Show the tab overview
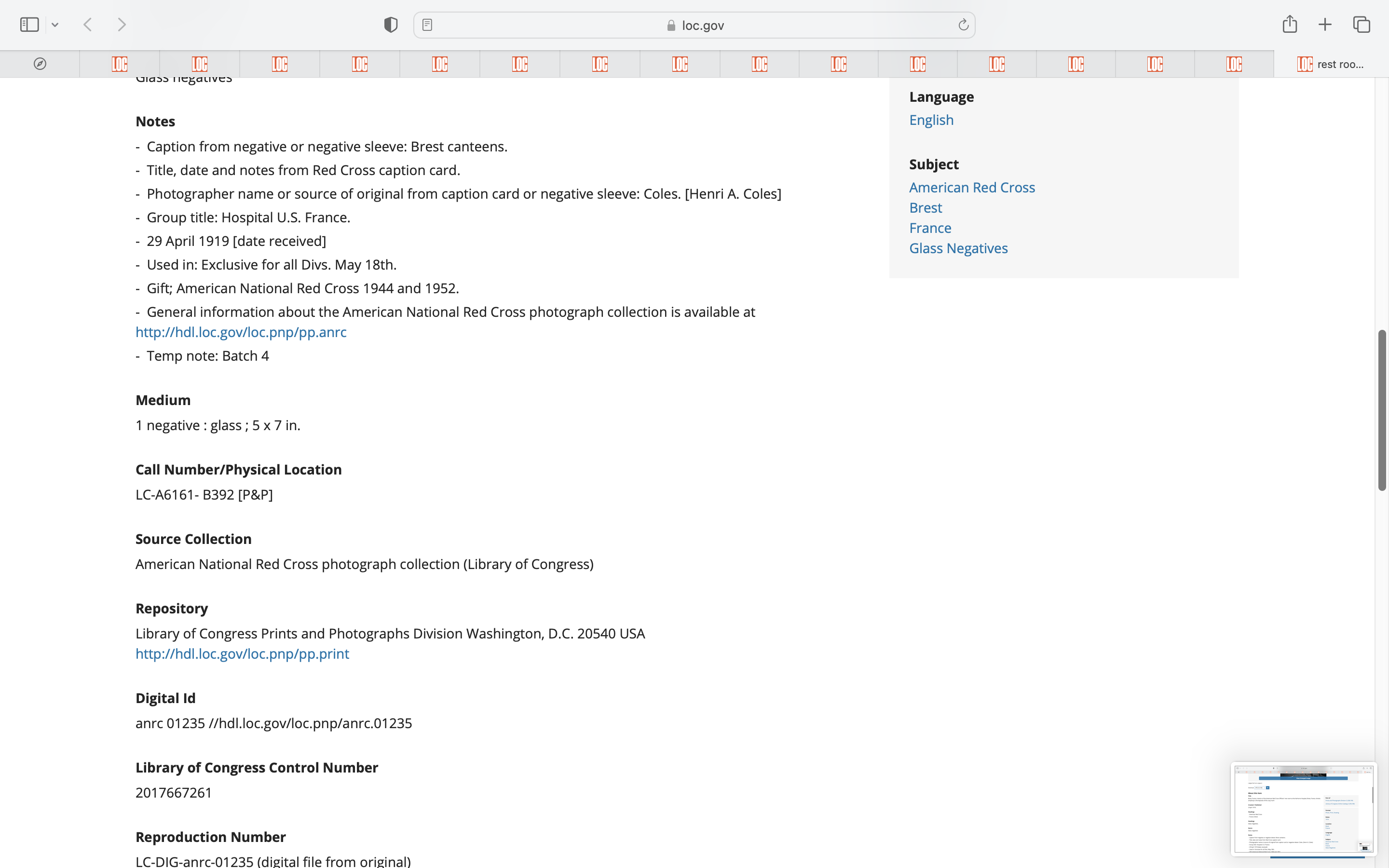Screen dimensions: 1389x868 point(1362,25)
